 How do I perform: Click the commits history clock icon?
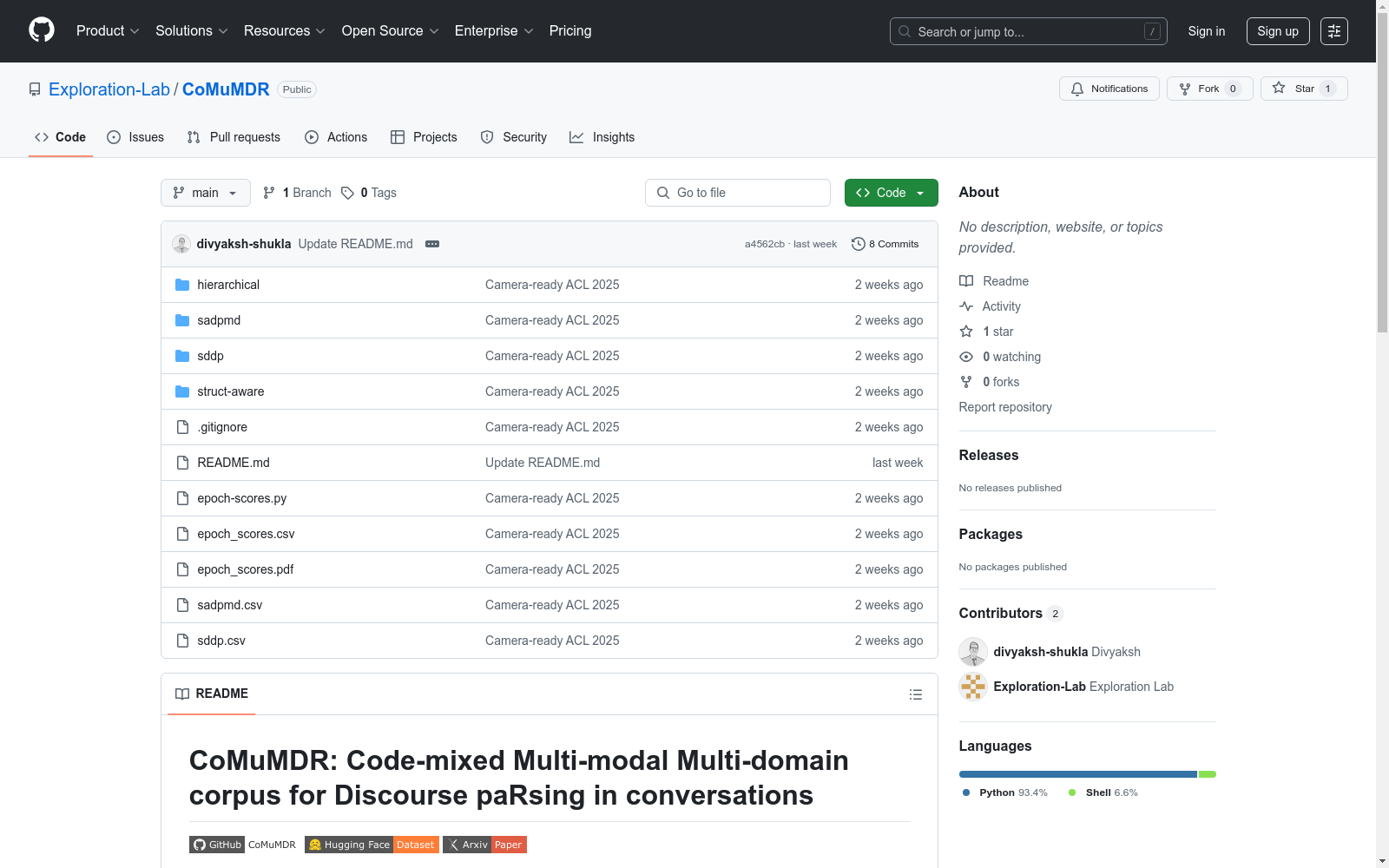point(859,244)
